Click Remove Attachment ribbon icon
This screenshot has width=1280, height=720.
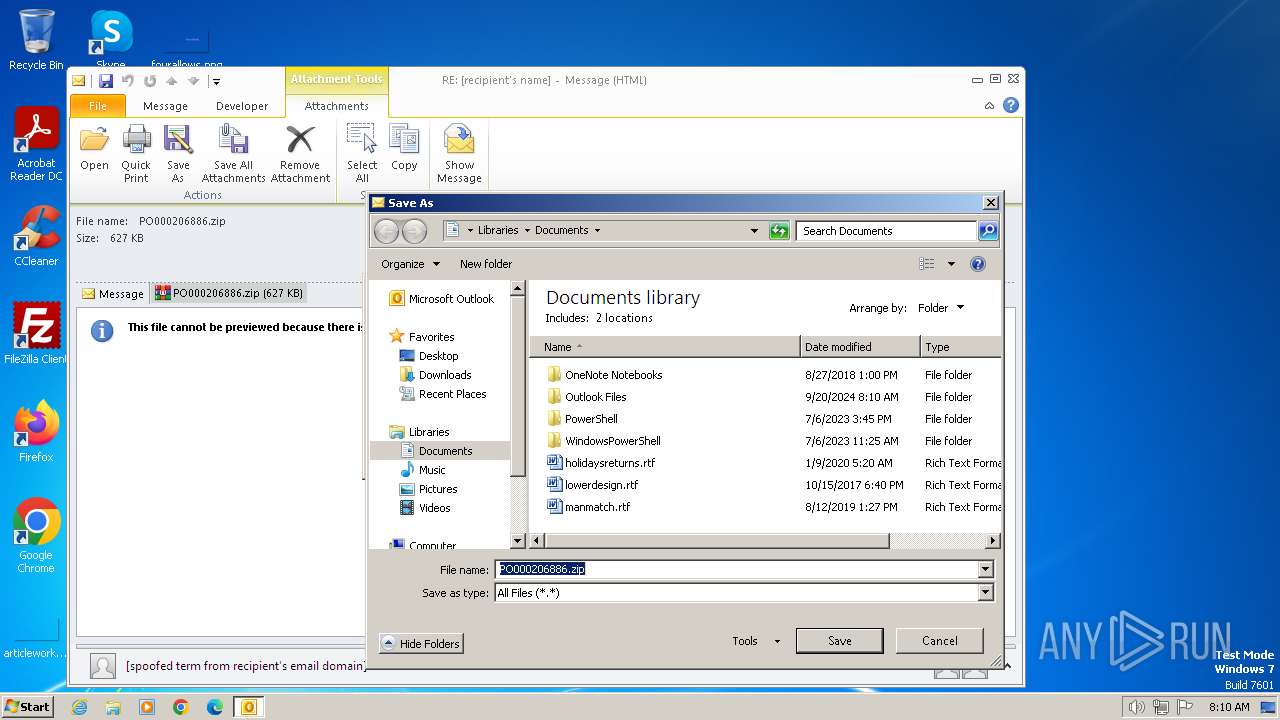point(300,153)
